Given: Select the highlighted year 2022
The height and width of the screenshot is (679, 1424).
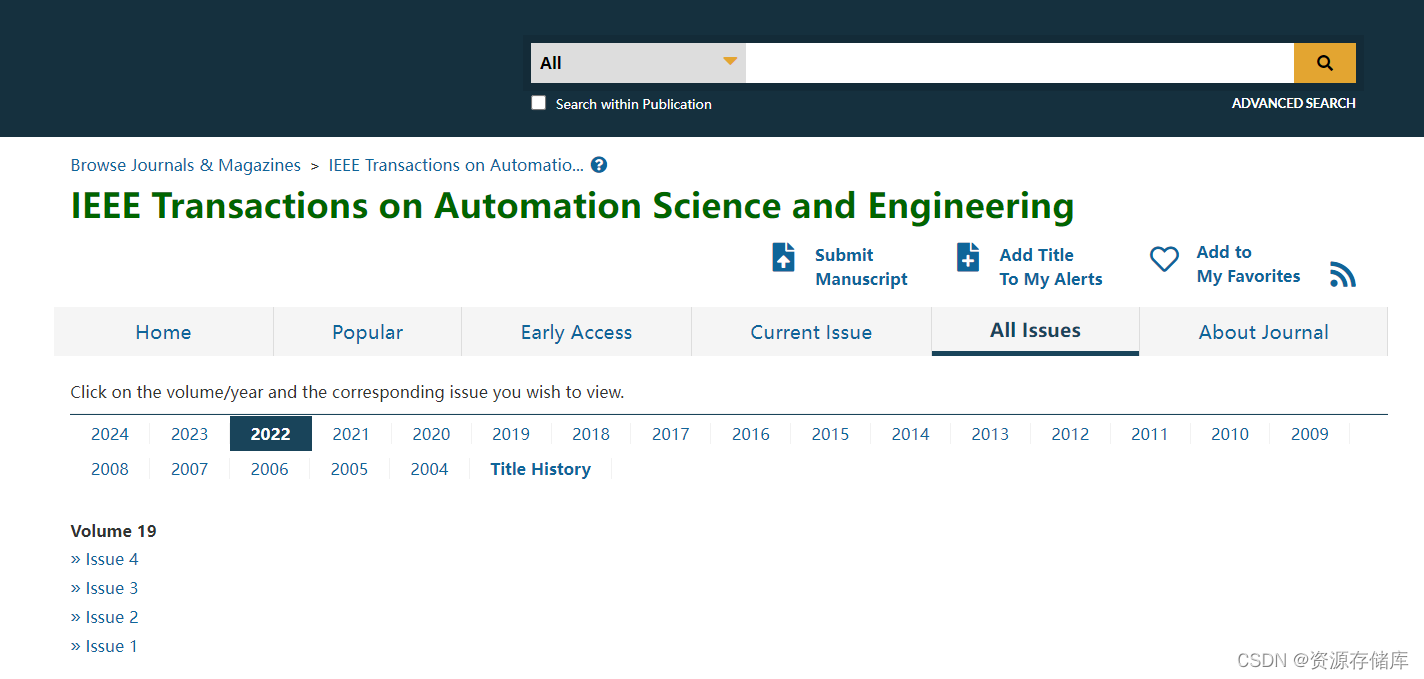Looking at the screenshot, I should click(x=271, y=434).
